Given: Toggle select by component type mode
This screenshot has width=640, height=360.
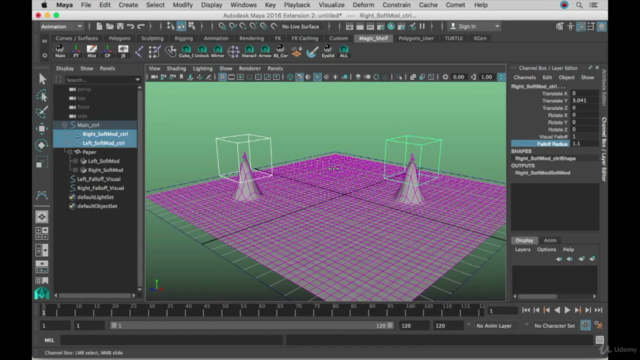Looking at the screenshot, I should 192,27.
